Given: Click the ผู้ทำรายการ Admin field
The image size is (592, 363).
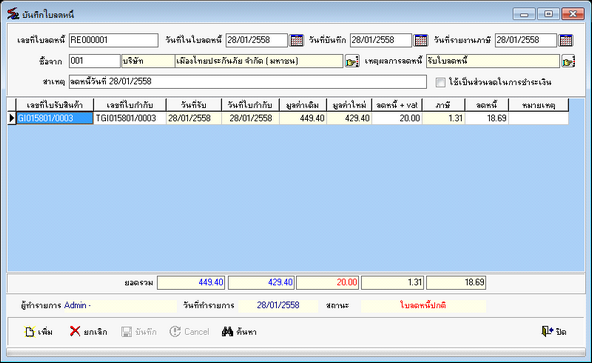Looking at the screenshot, I should pyautogui.click(x=120, y=305).
